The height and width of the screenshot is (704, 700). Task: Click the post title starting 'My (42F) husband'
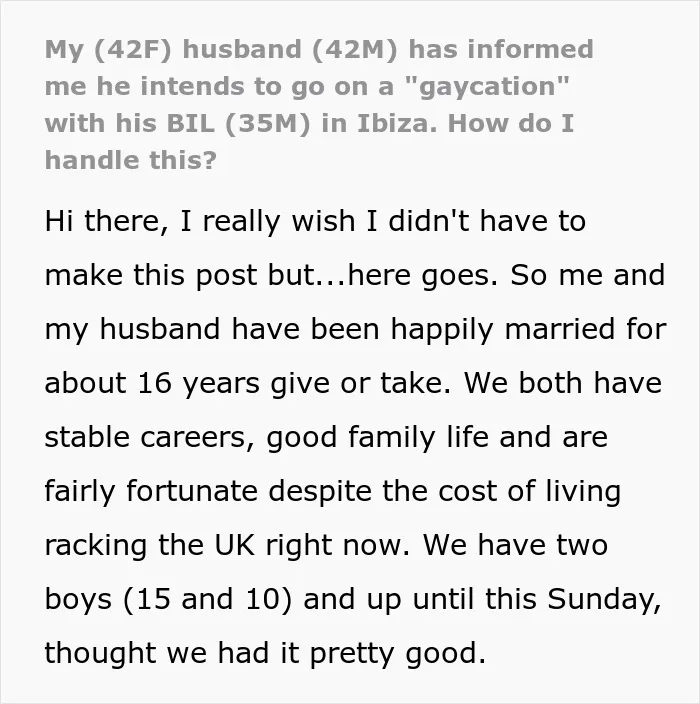click(319, 105)
